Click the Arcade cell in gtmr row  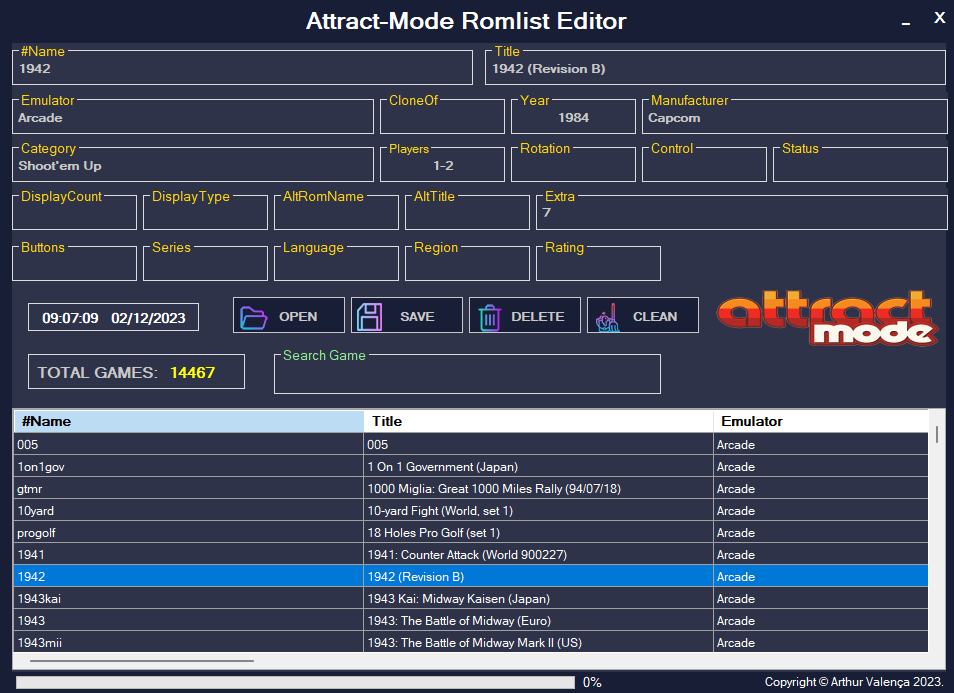click(x=821, y=489)
